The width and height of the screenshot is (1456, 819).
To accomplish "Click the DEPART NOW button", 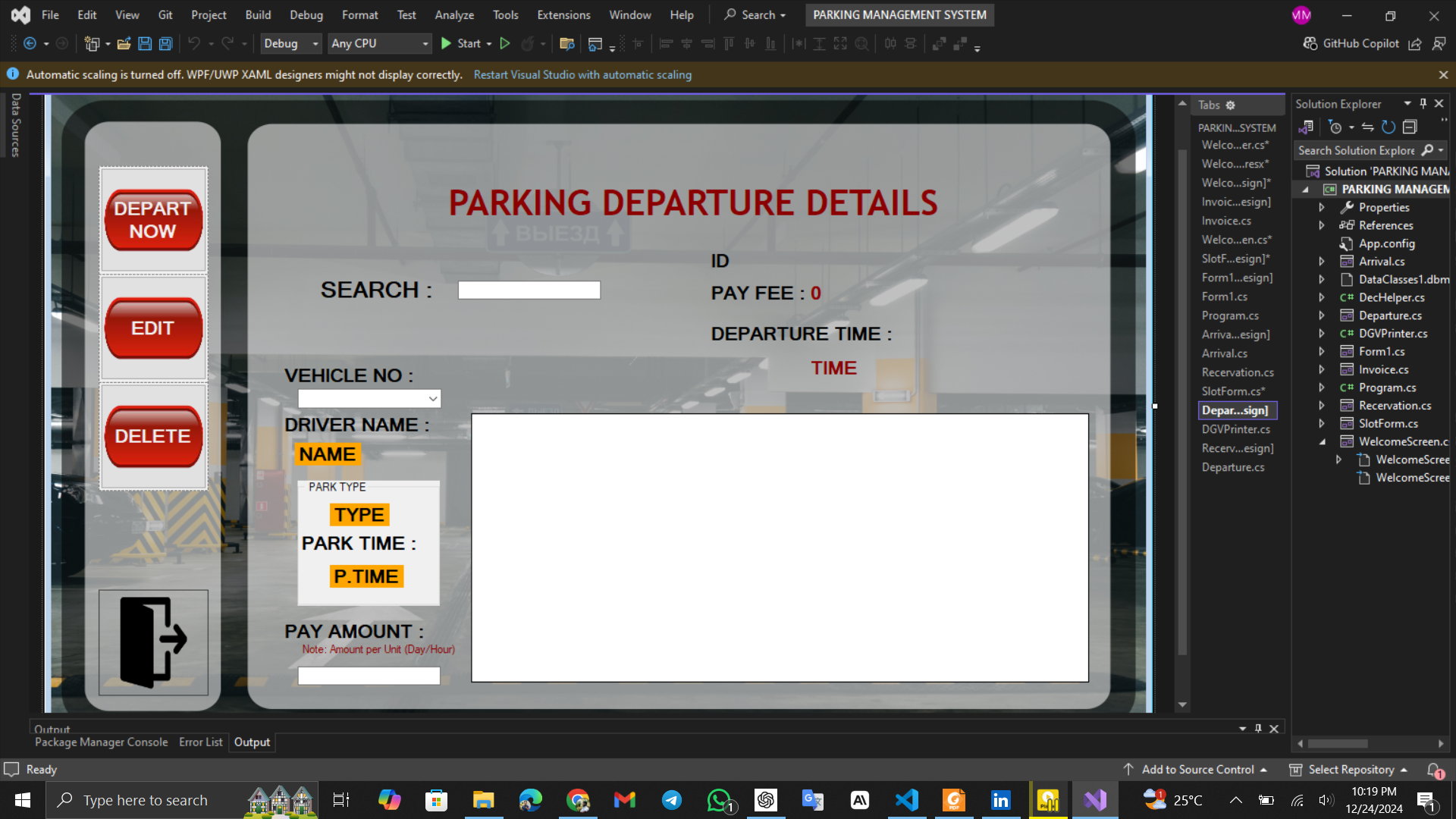I will (153, 220).
